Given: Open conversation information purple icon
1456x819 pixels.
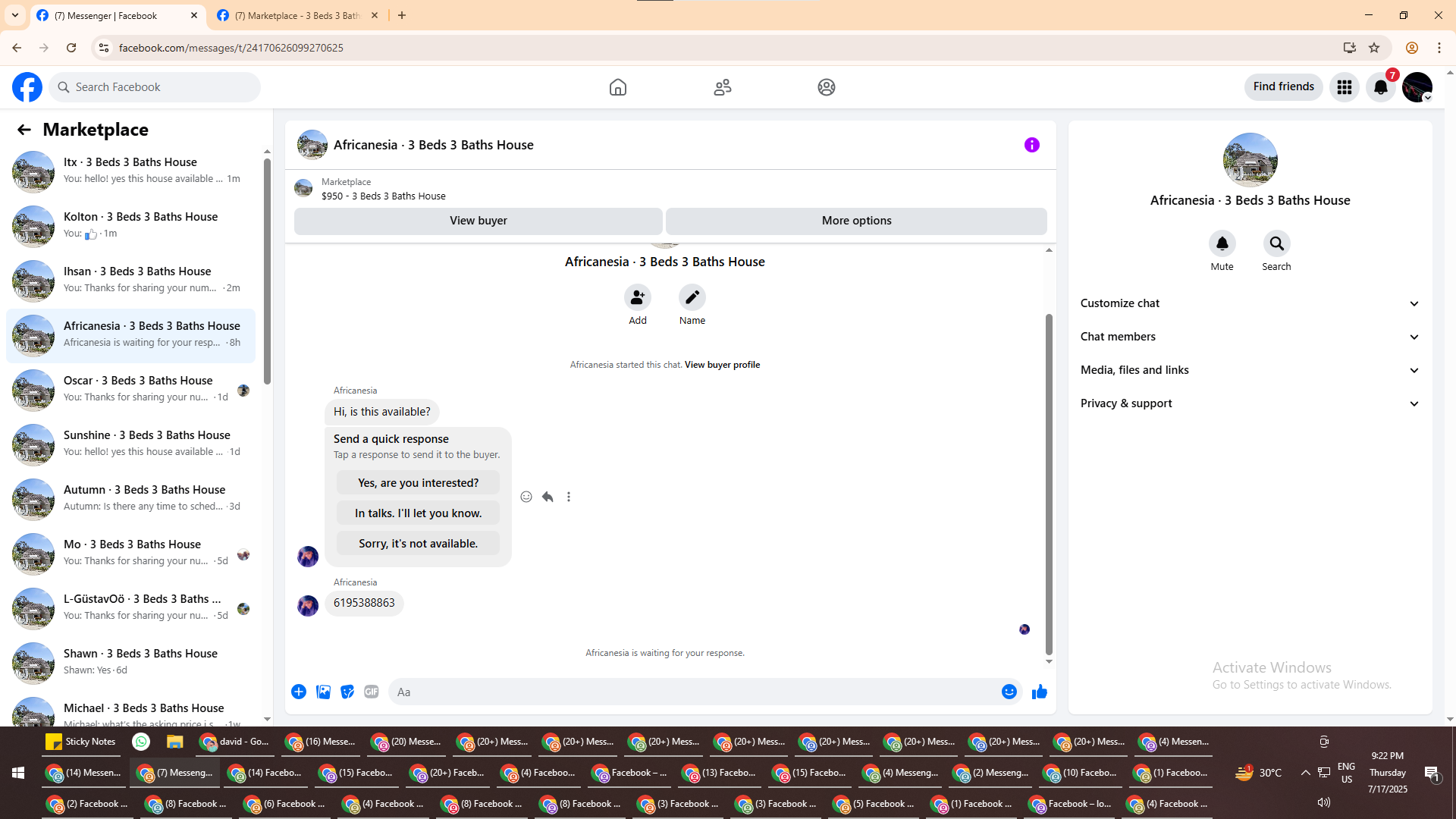Looking at the screenshot, I should [1032, 145].
